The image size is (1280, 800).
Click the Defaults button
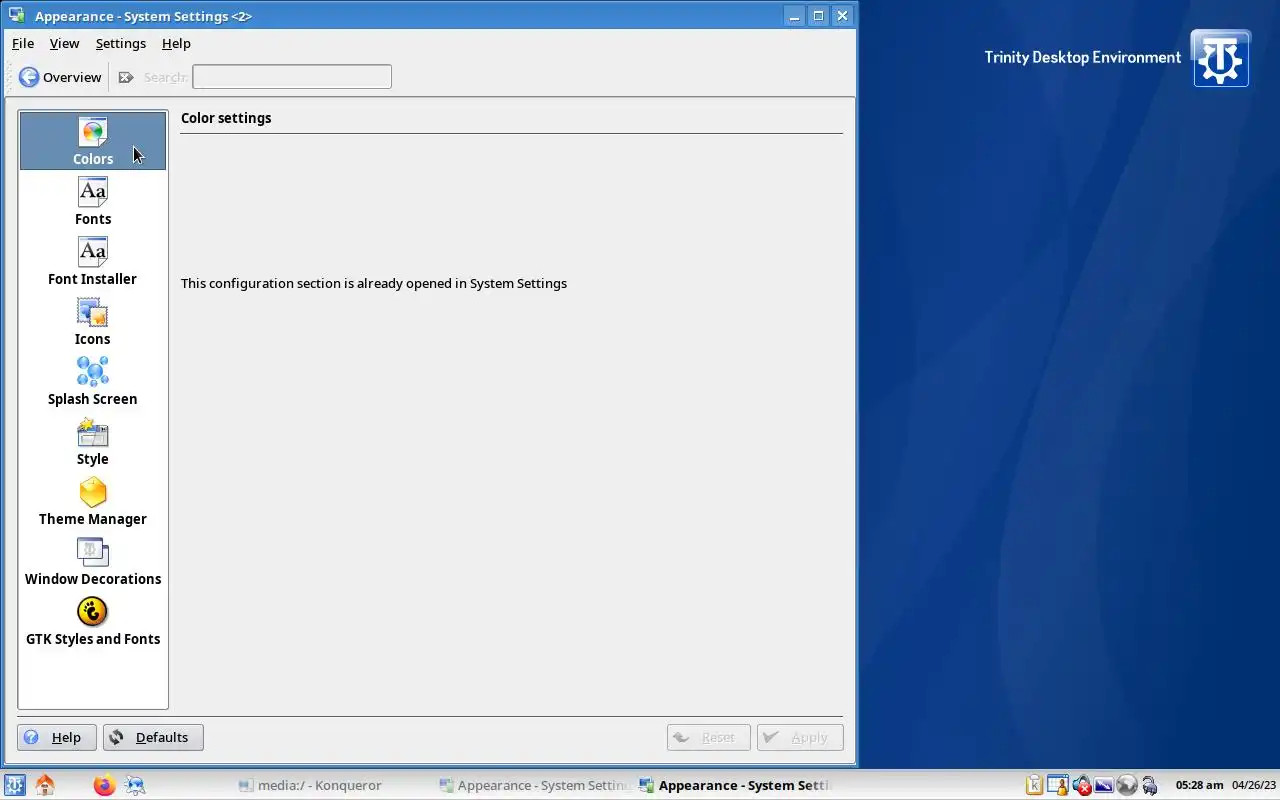click(x=153, y=737)
